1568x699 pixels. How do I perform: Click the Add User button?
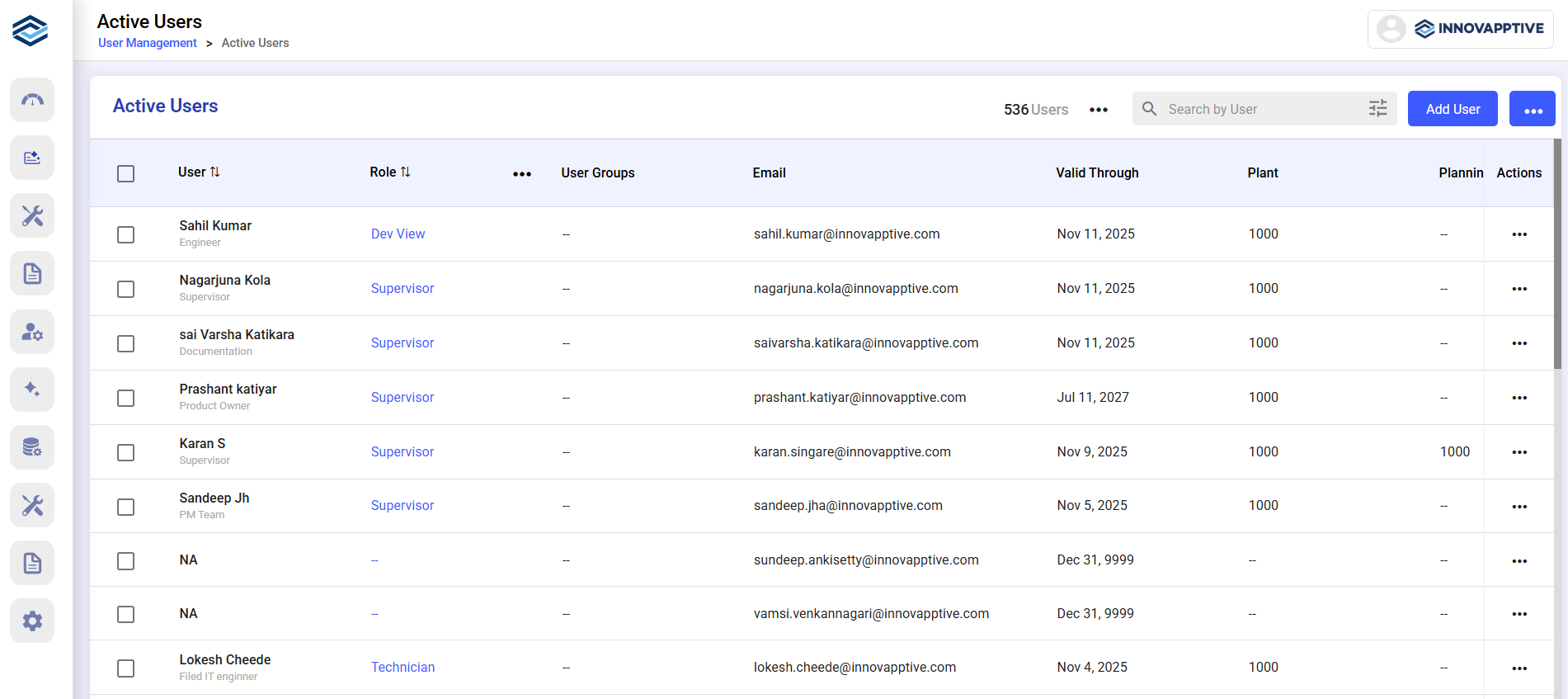click(1452, 109)
